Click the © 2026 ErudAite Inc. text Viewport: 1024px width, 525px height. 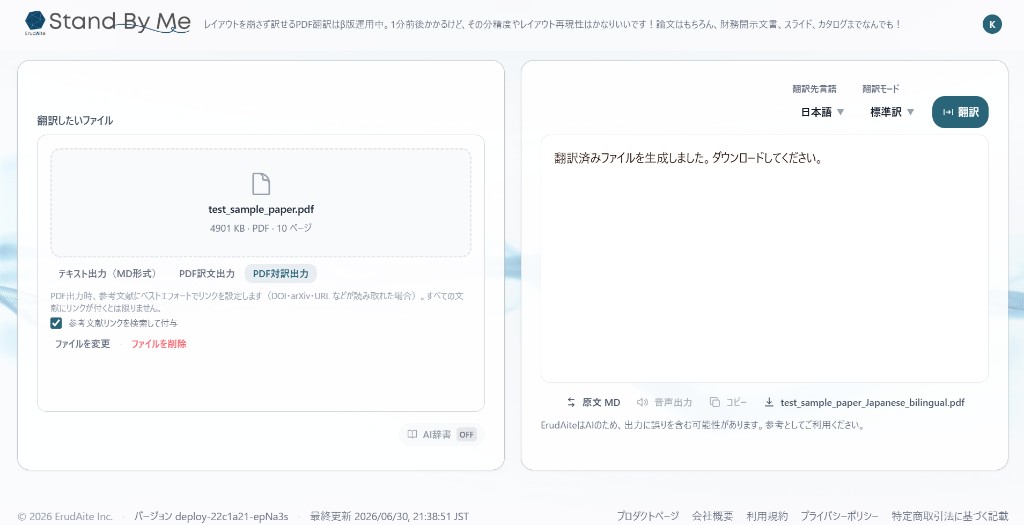pos(65,517)
